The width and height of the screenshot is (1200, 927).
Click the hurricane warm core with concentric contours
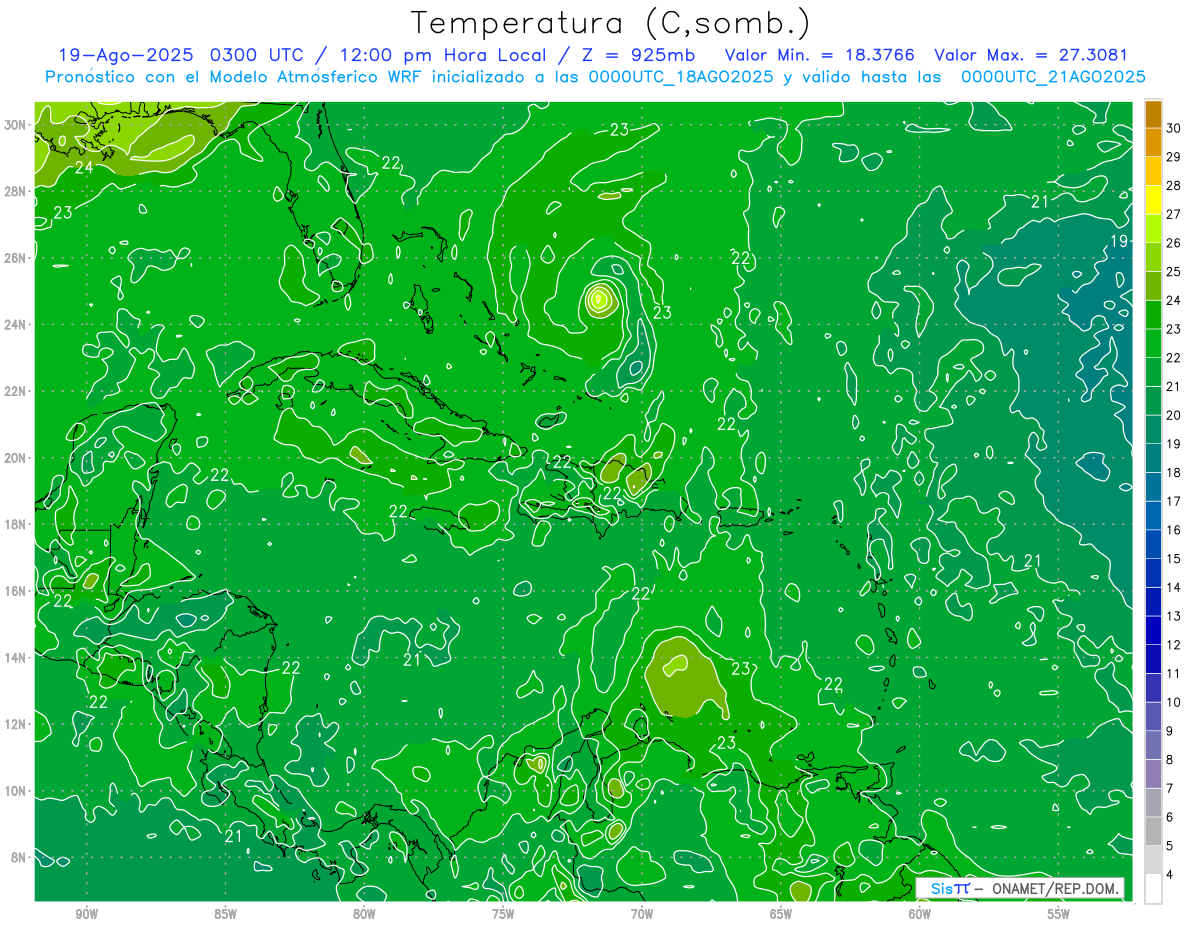point(599,298)
